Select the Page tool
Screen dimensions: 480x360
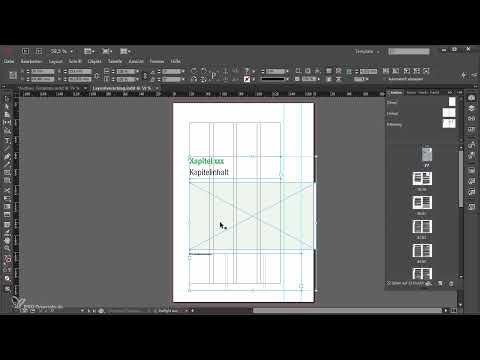click(x=7, y=115)
